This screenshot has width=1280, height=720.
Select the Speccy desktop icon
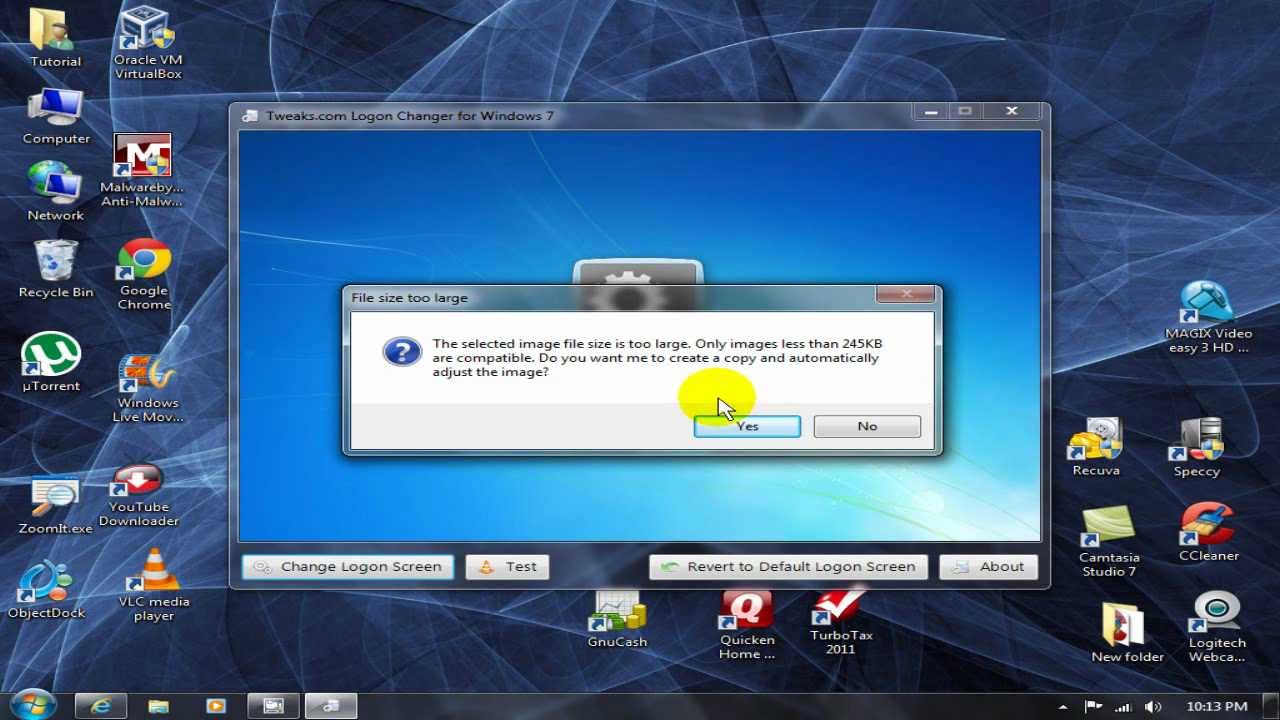click(1197, 448)
